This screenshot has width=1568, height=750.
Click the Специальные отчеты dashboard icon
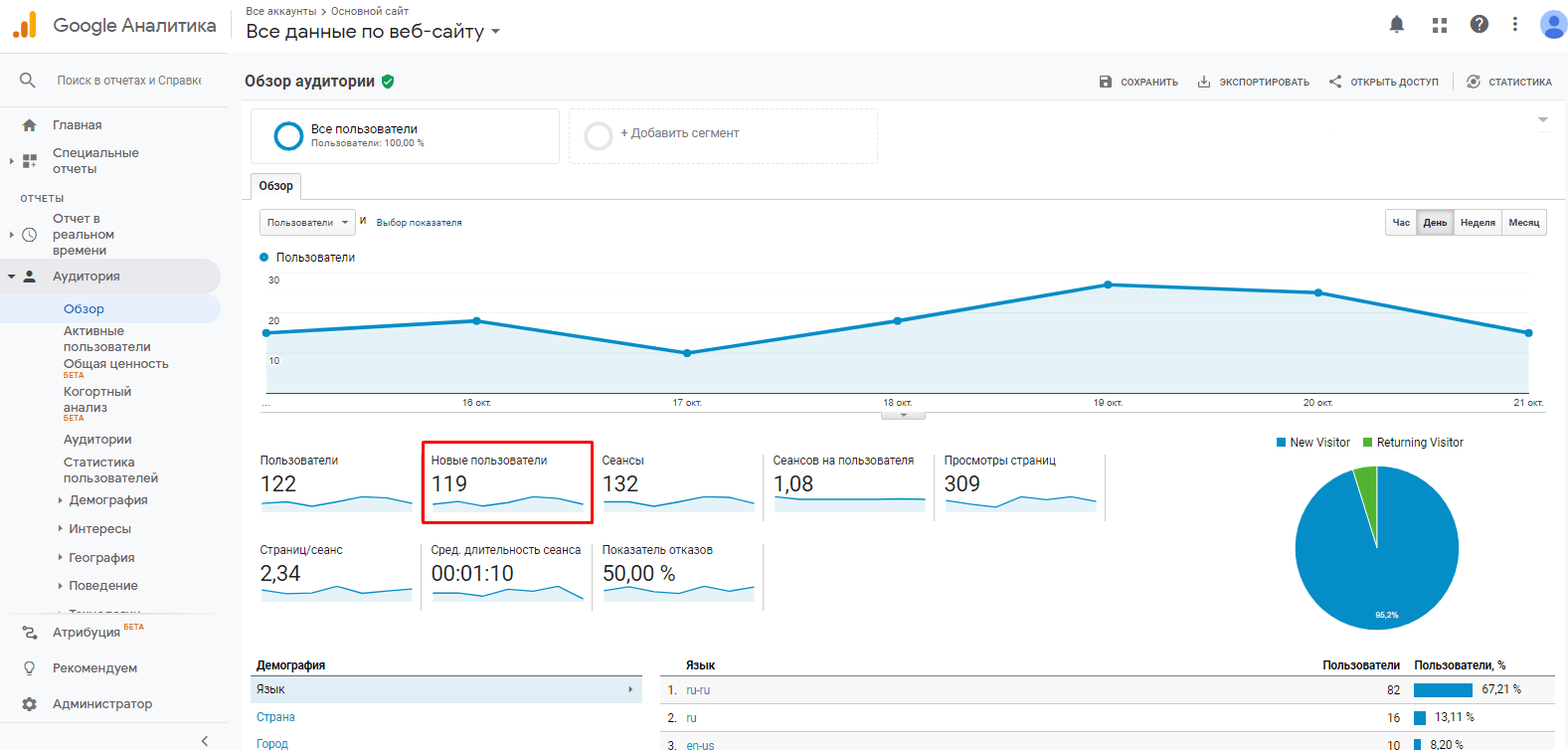point(30,160)
